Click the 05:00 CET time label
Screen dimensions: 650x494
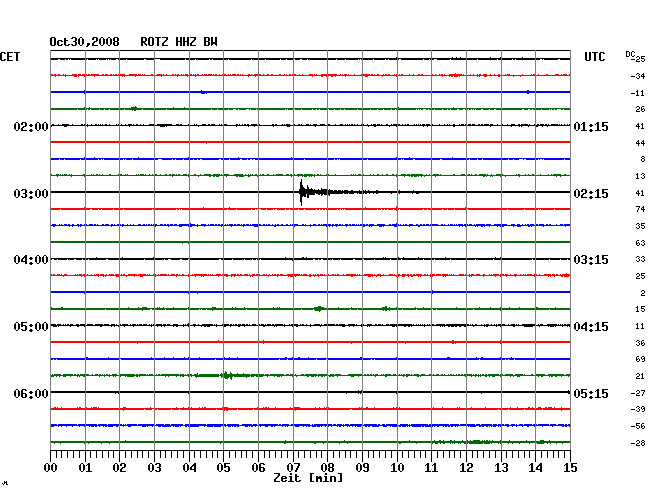tap(31, 327)
